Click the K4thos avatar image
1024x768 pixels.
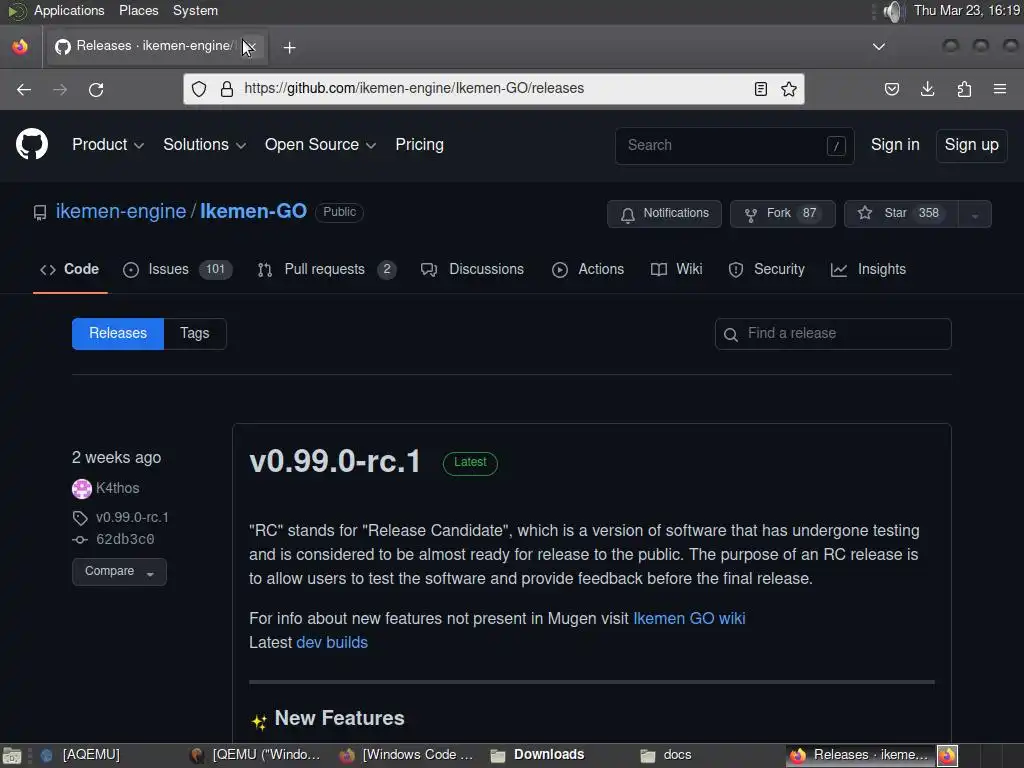click(82, 488)
